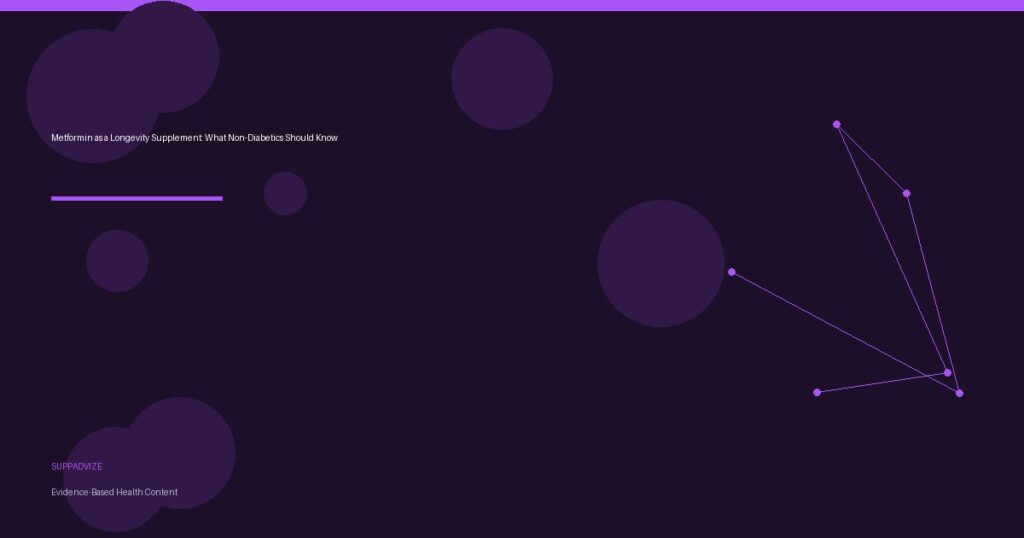
Task: Select the leftmost network node beside the large circle
Action: click(732, 272)
